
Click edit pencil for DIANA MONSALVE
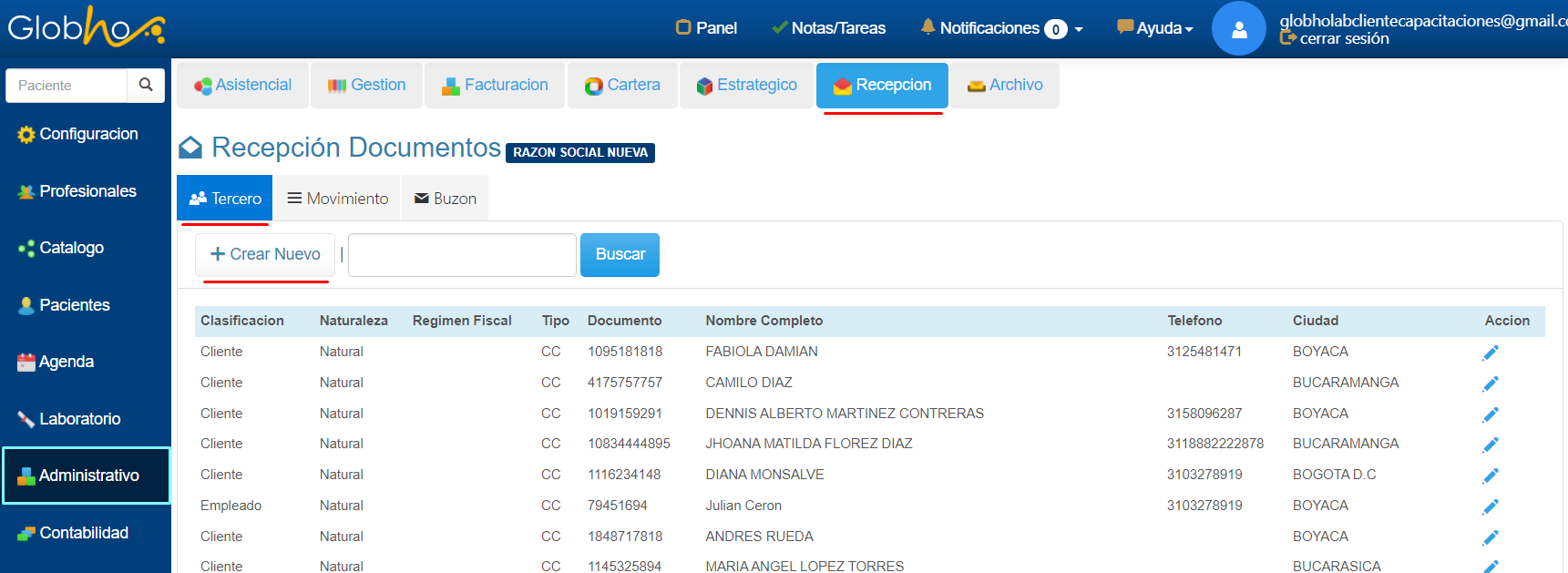point(1490,476)
